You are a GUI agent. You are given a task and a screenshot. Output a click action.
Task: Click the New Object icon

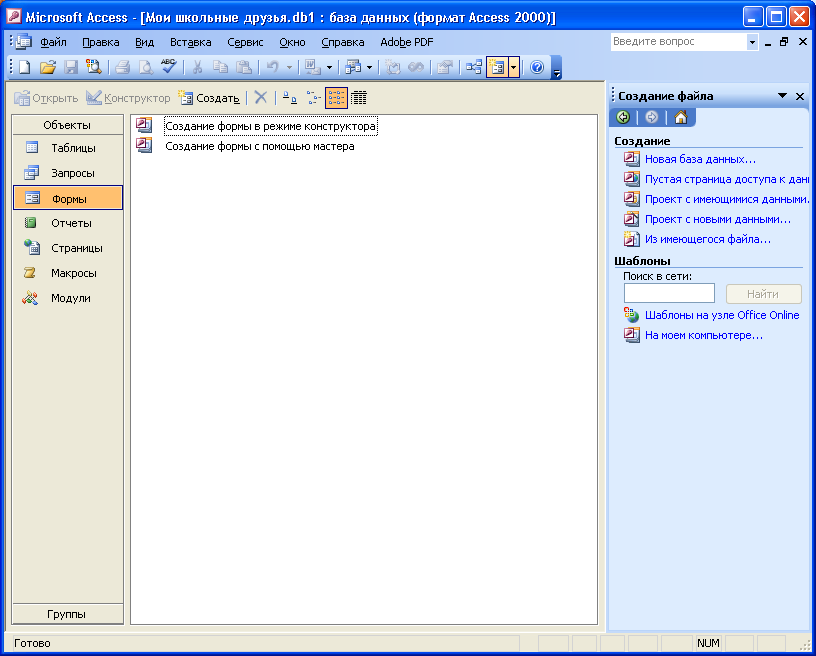point(497,67)
